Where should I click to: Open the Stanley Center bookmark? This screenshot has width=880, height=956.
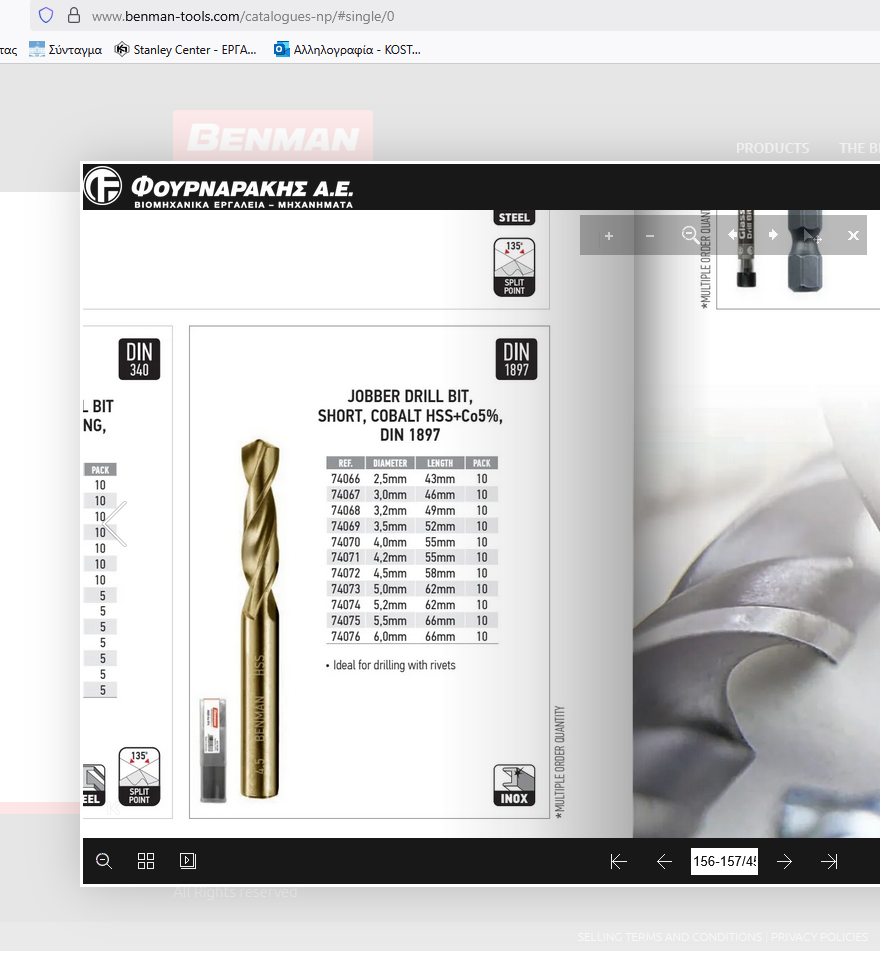tap(186, 49)
